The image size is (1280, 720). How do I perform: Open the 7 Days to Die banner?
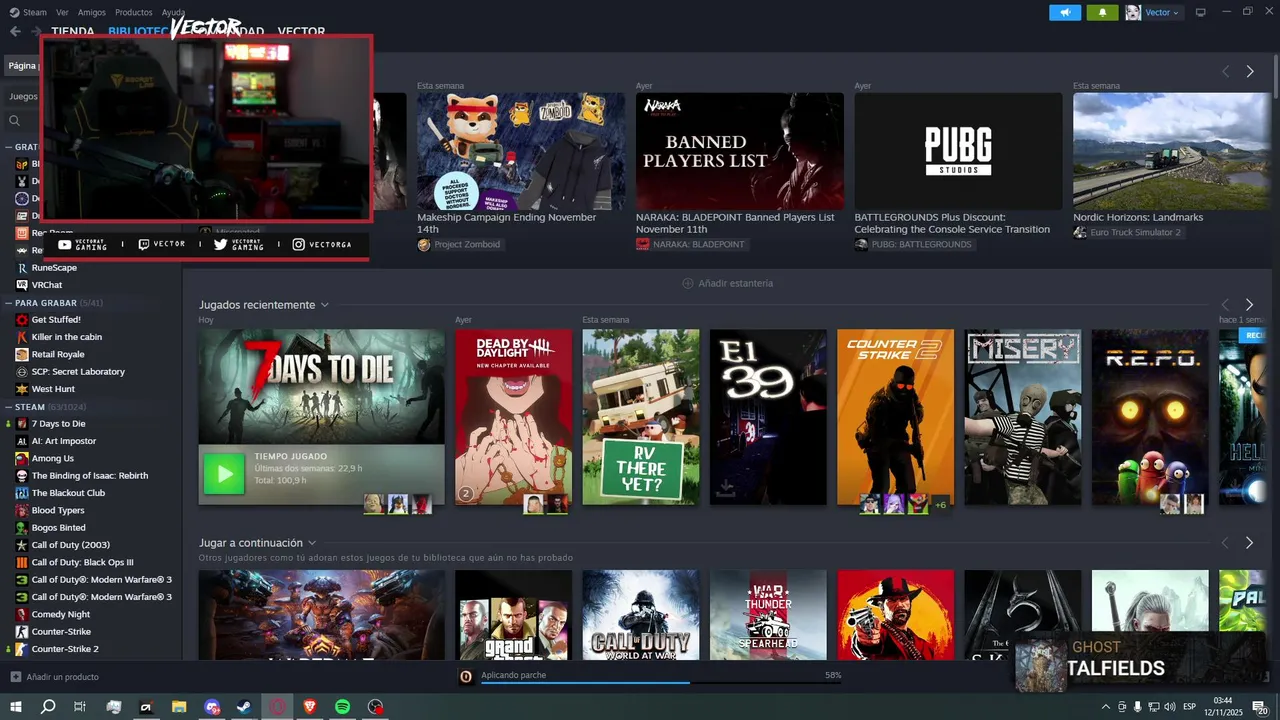click(x=322, y=386)
